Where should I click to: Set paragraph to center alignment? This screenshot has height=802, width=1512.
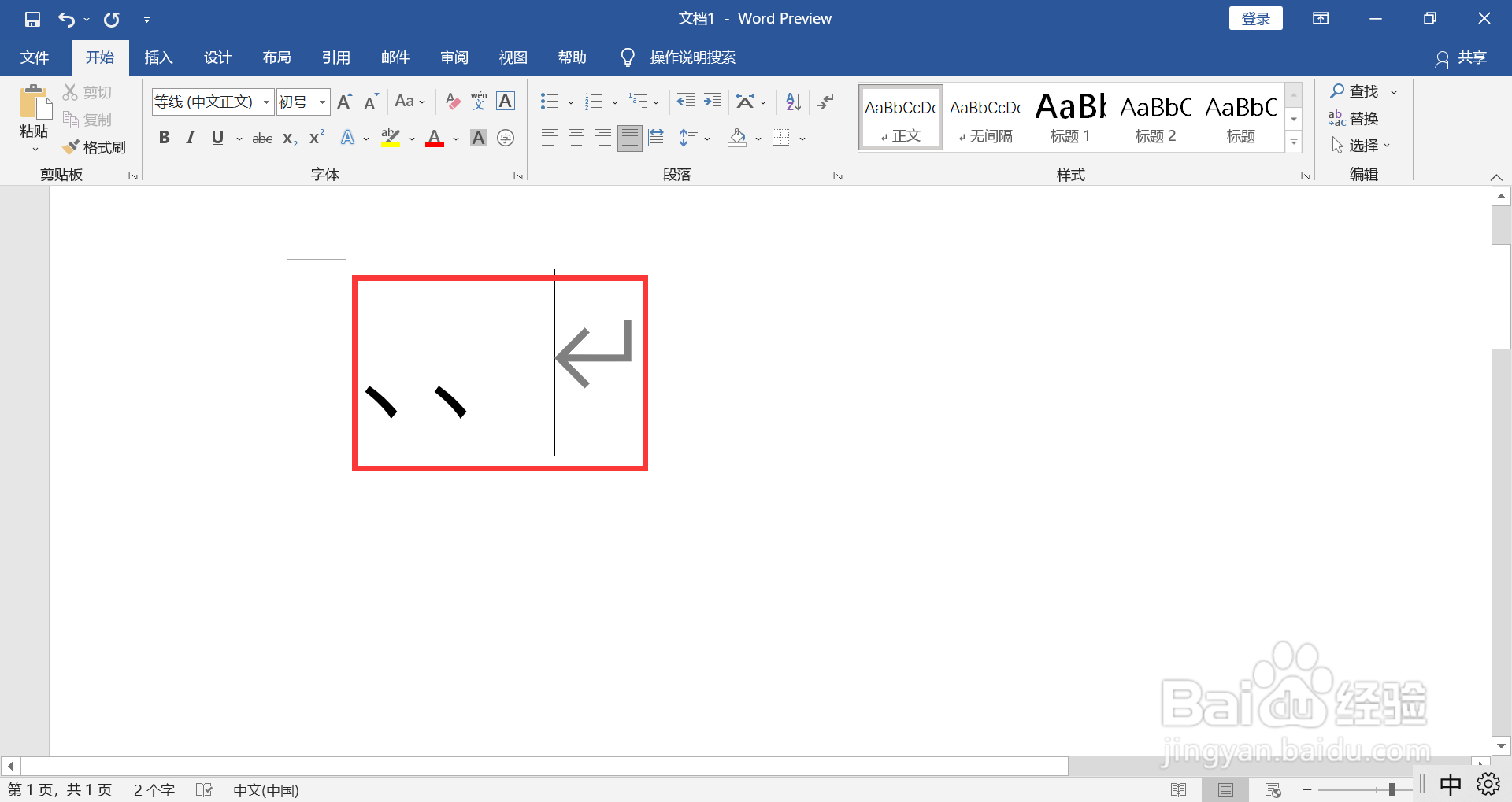click(x=576, y=138)
